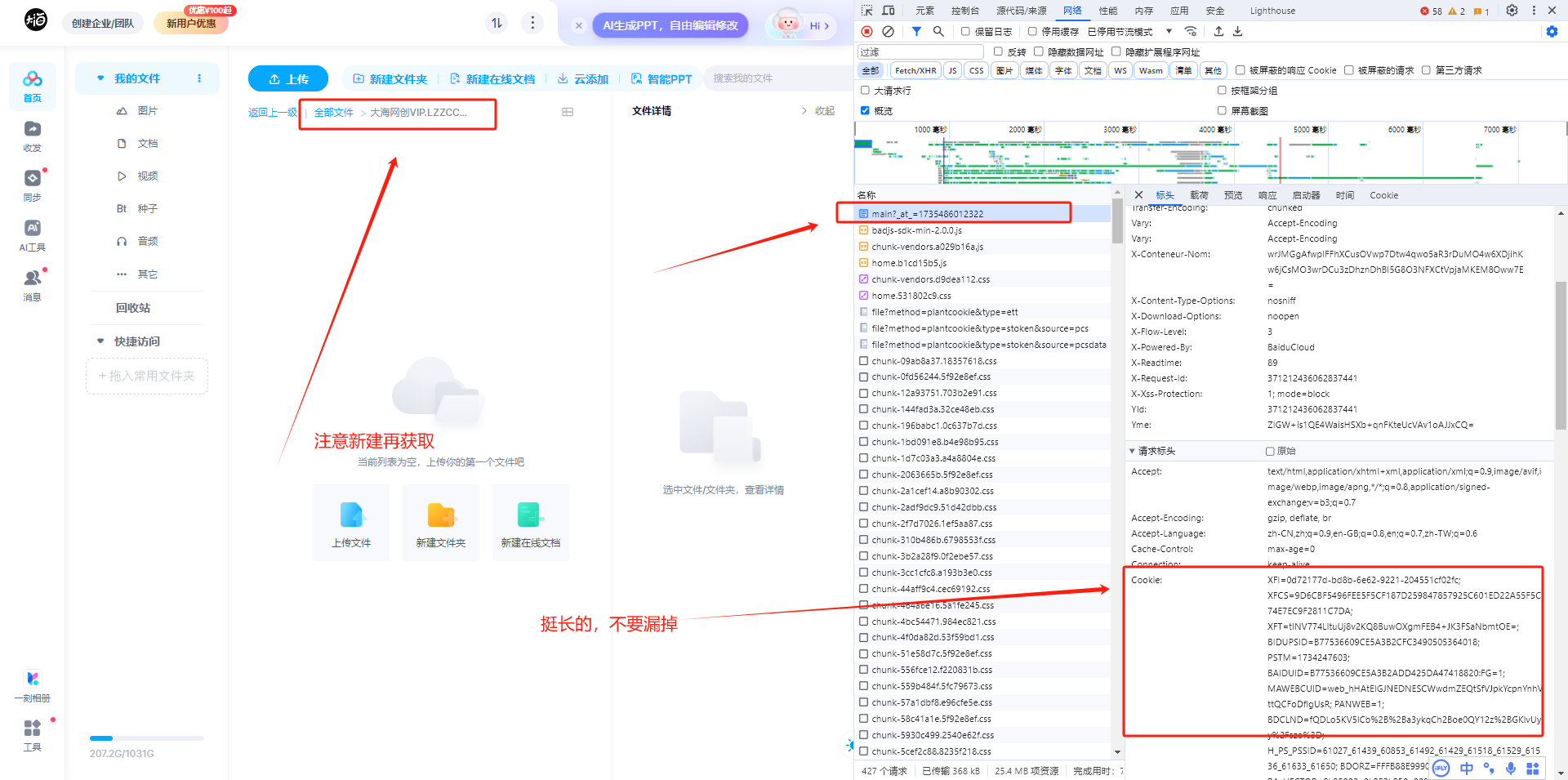Viewport: 1568px width, 780px height.
Task: Click the storage usage progress bar 207.2G/1031G
Action: [147, 738]
